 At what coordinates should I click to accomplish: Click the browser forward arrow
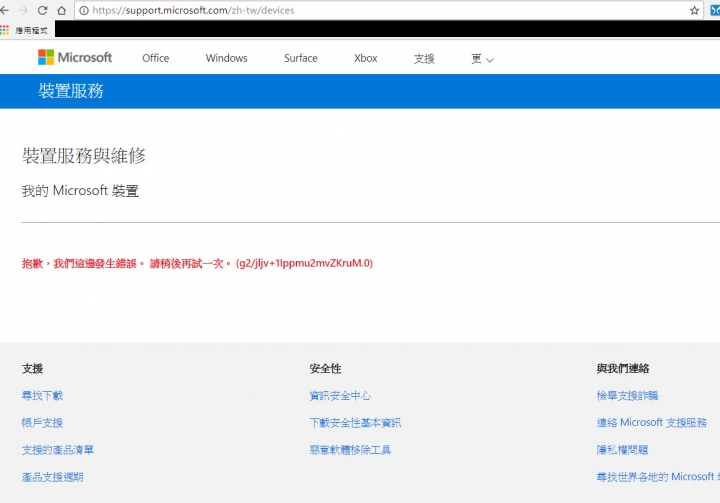click(23, 10)
